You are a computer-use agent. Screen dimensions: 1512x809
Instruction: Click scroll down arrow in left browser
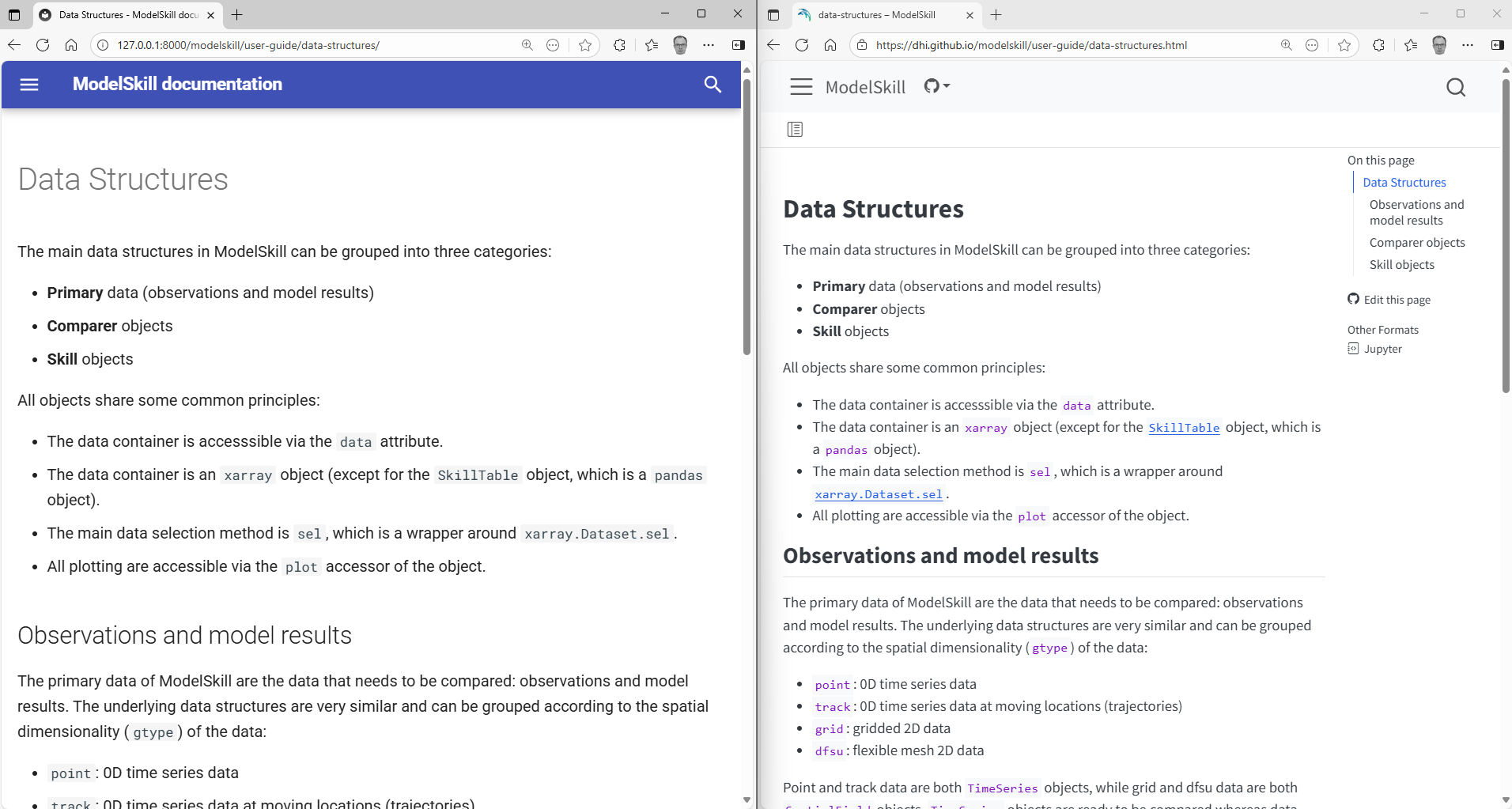[747, 800]
